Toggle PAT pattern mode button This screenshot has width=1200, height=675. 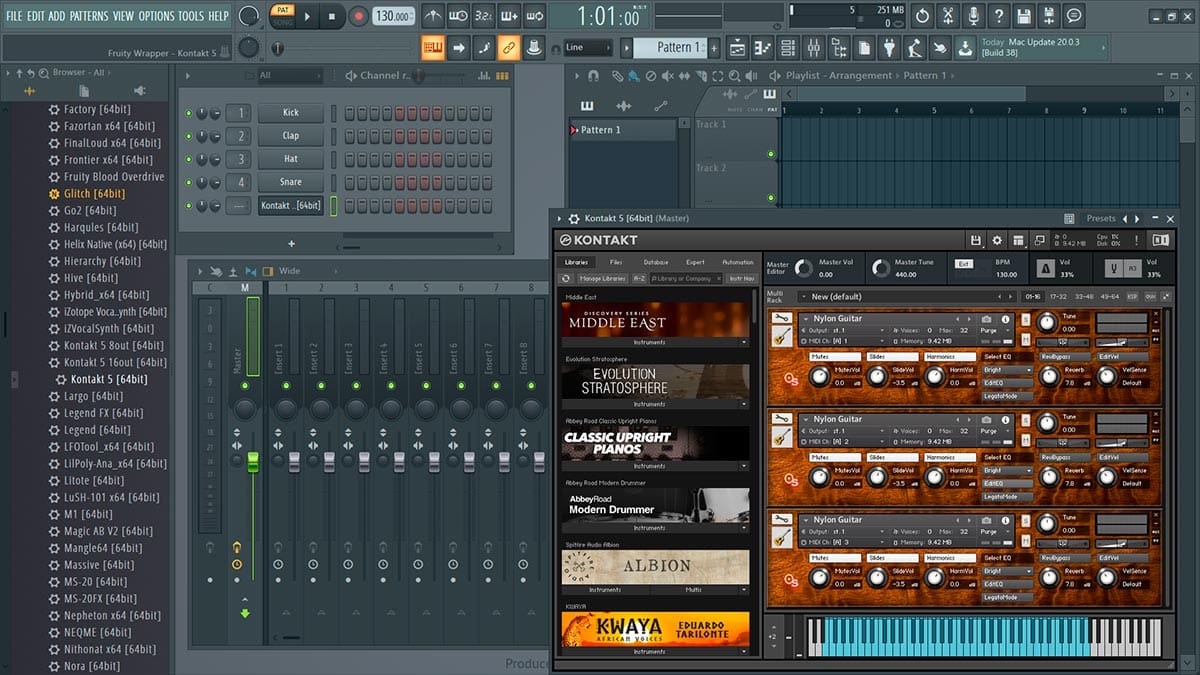click(x=283, y=10)
